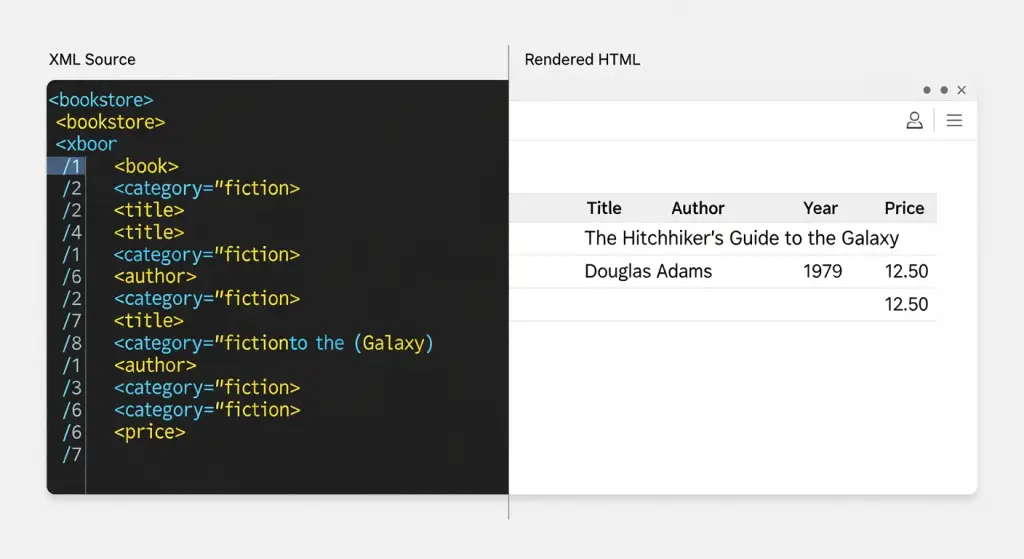Image resolution: width=1024 pixels, height=559 pixels.
Task: Click the leftmost window control dot
Action: (927, 90)
